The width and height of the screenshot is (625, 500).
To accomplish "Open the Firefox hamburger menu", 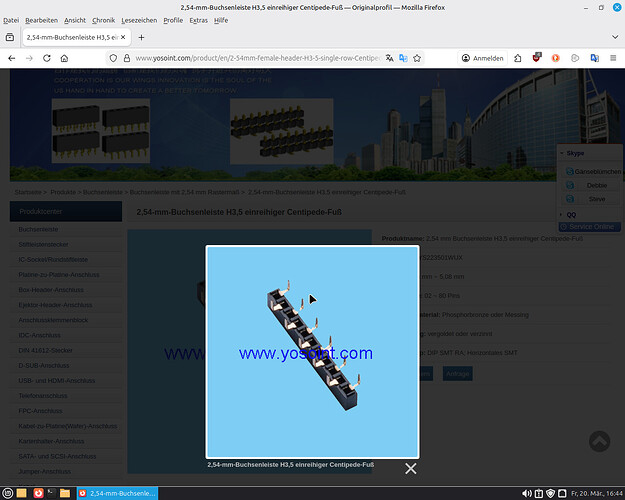I will click(x=612, y=58).
